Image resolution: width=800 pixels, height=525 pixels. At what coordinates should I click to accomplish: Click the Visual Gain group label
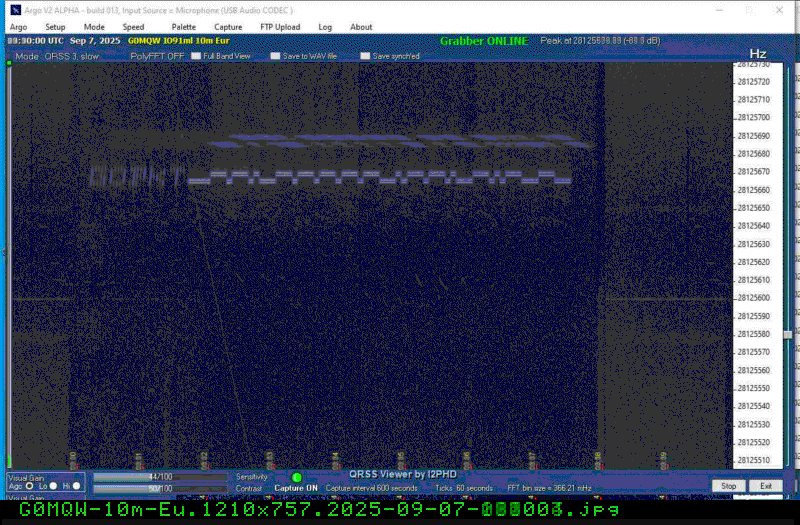27,478
